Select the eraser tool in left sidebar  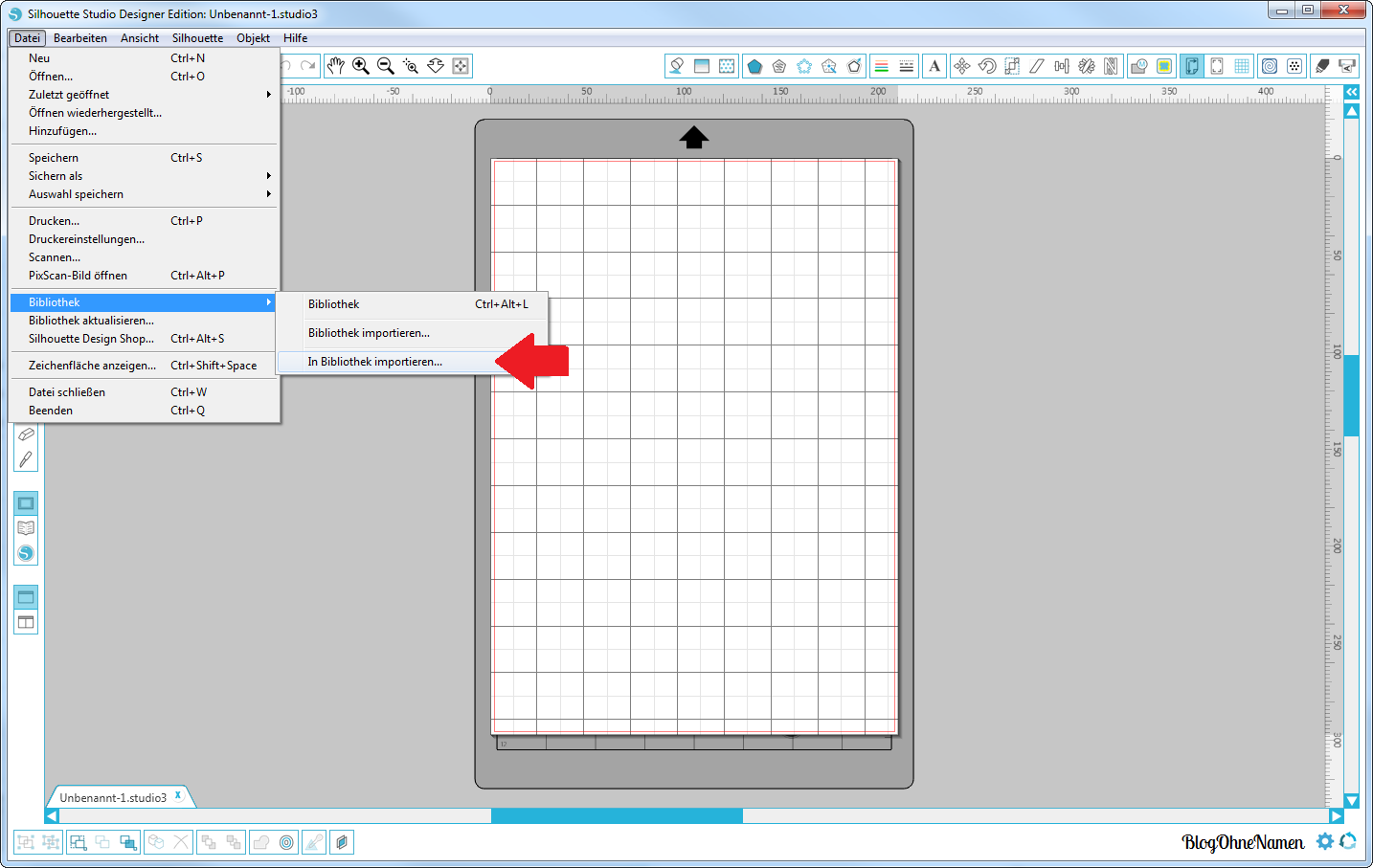point(26,434)
